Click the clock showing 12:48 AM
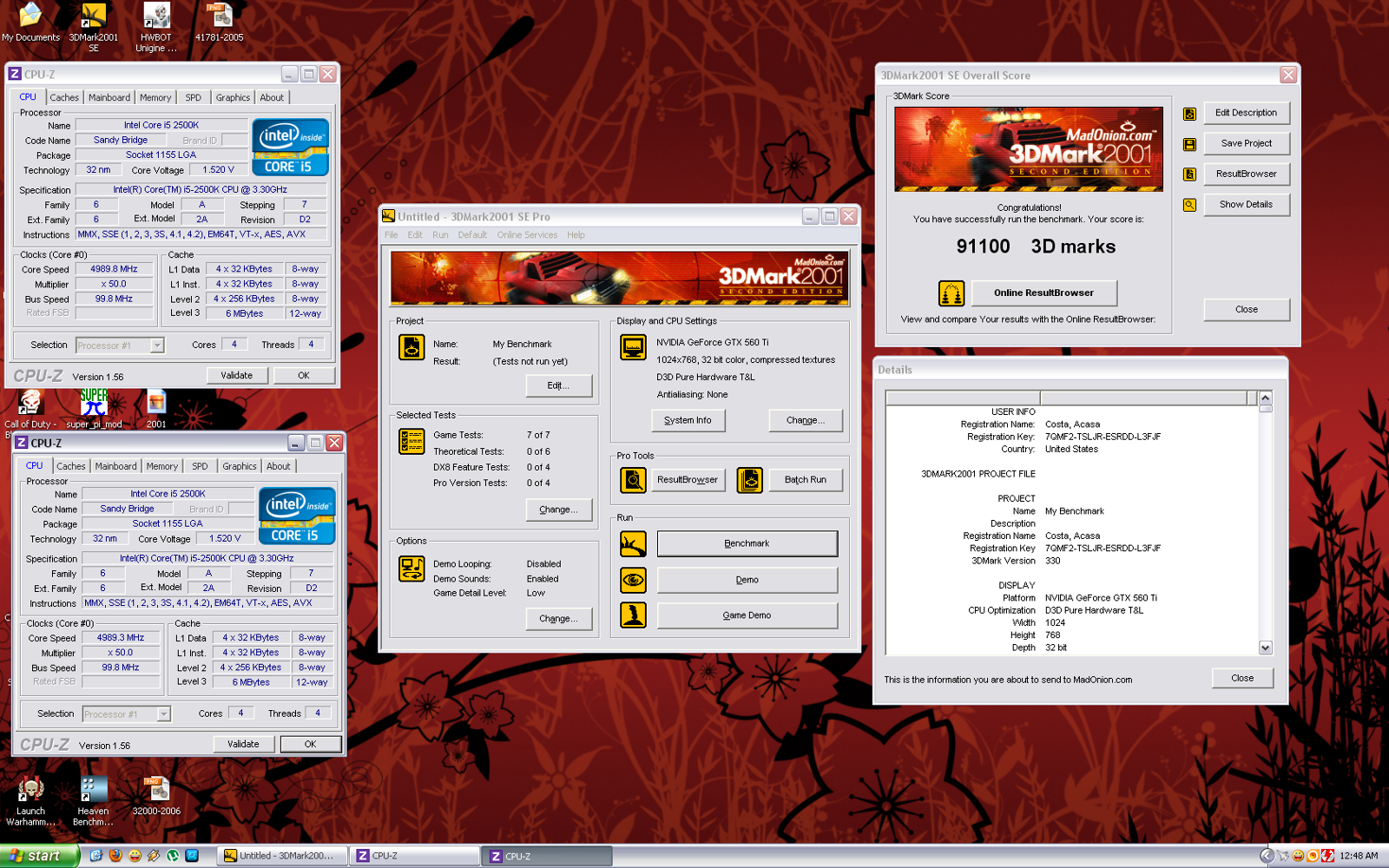This screenshot has height=868, width=1389. (x=1359, y=856)
